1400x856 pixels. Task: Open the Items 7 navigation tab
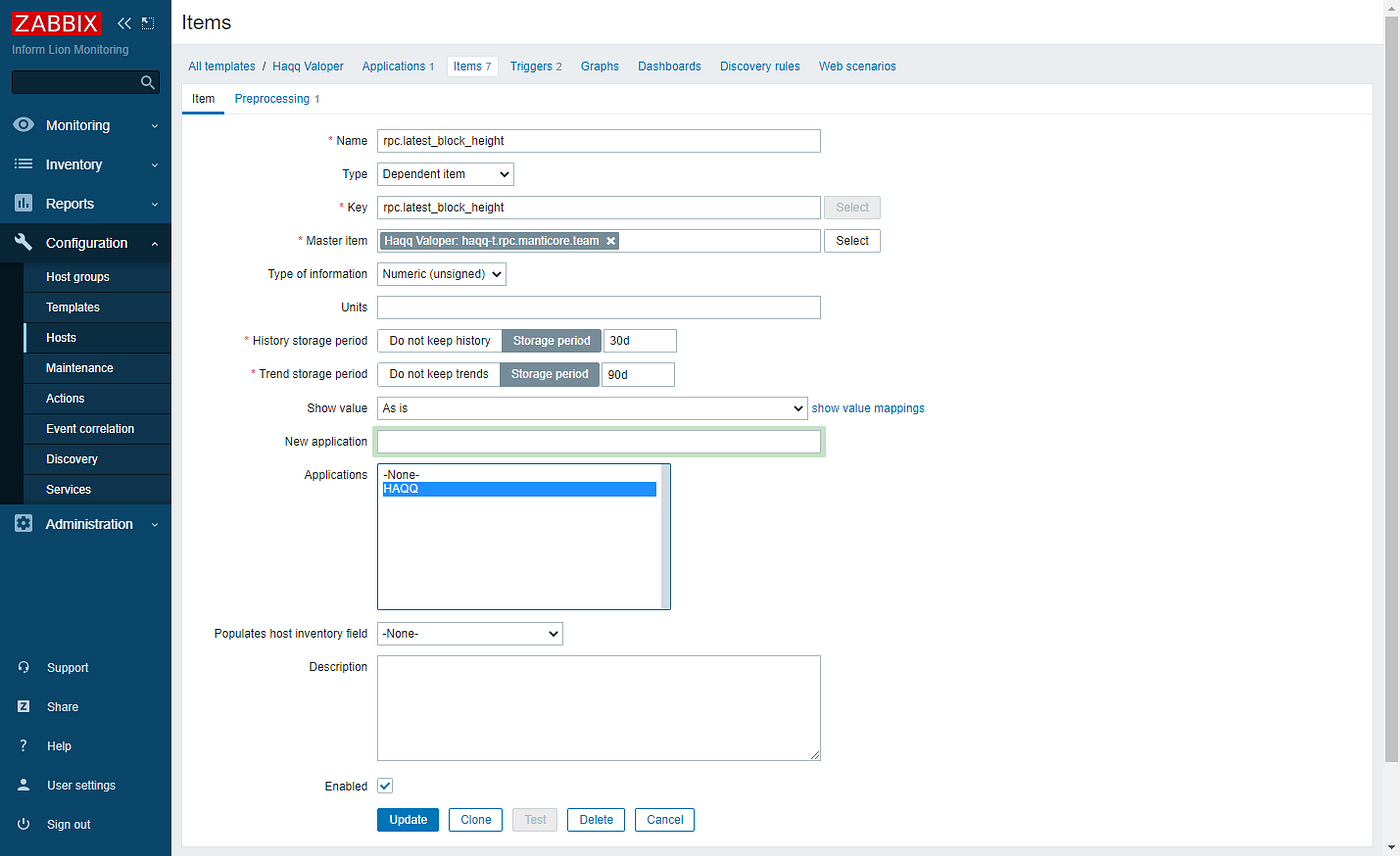[472, 66]
